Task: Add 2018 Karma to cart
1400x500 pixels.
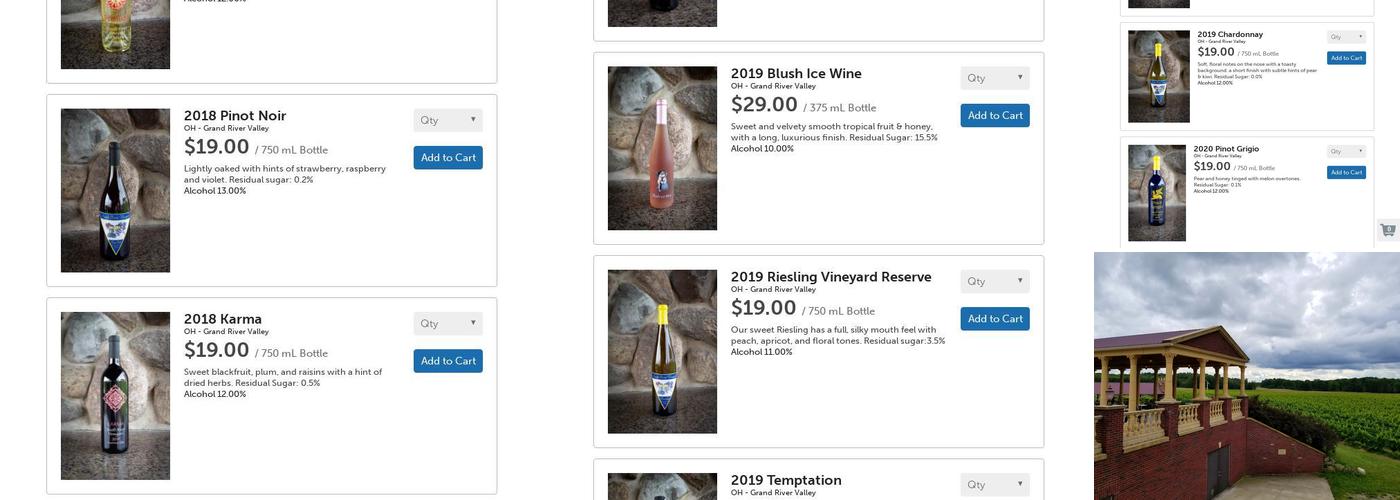Action: pos(448,361)
